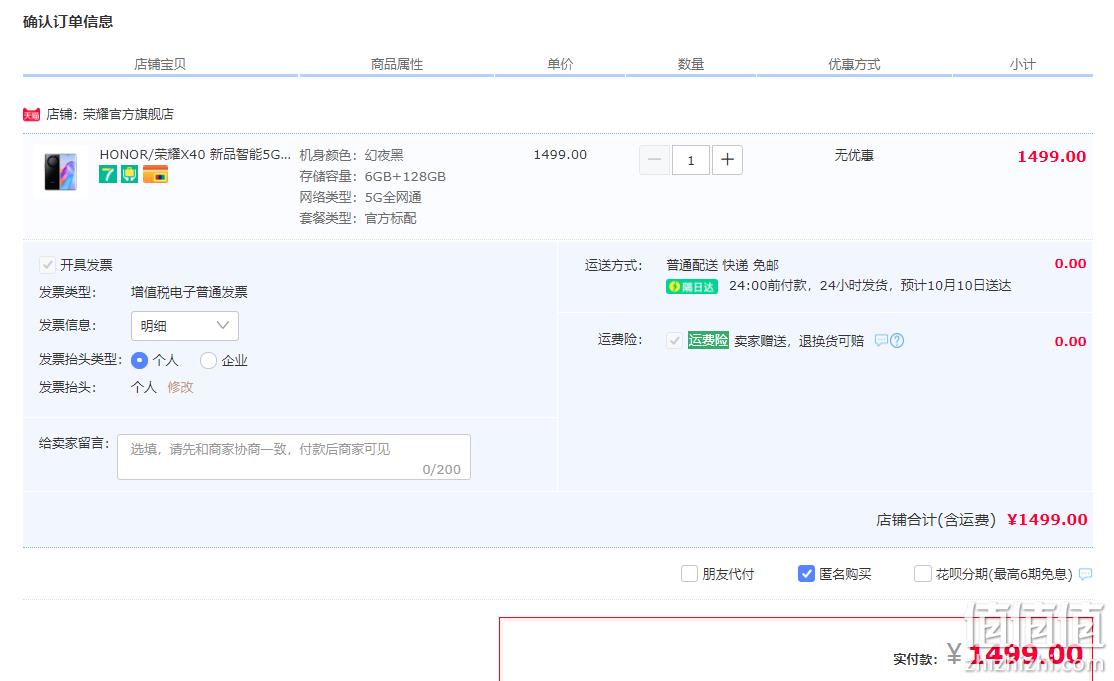Click the unit price 1499.00

tap(561, 155)
